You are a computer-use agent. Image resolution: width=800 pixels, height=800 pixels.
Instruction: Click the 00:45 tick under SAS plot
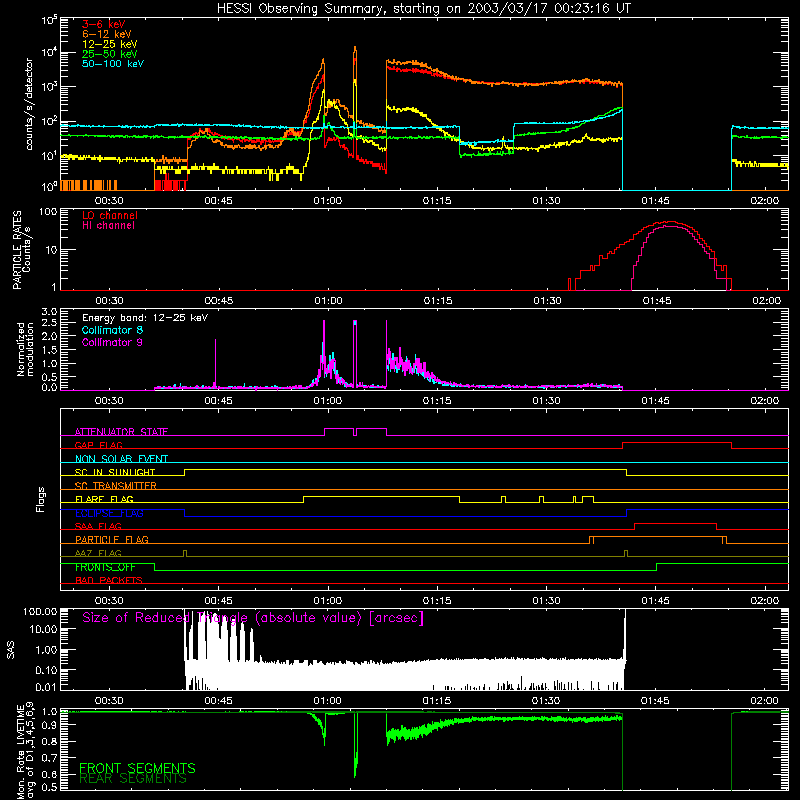pos(218,701)
